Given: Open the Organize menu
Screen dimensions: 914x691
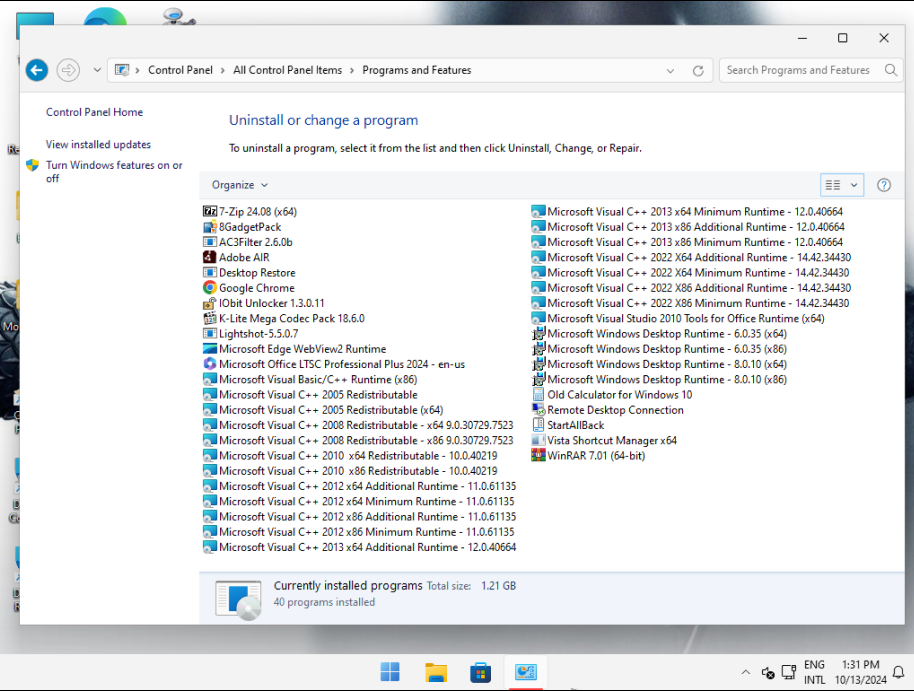Looking at the screenshot, I should click(x=240, y=185).
